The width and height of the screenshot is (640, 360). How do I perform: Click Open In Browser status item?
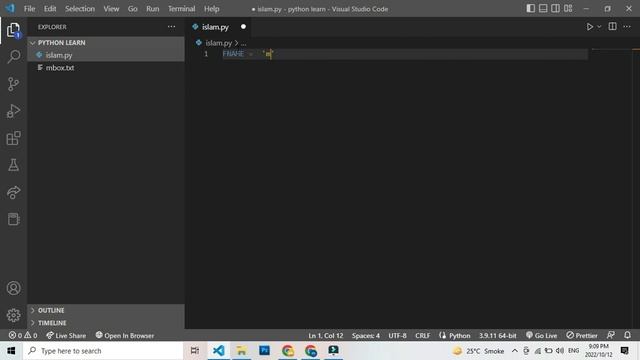click(125, 336)
